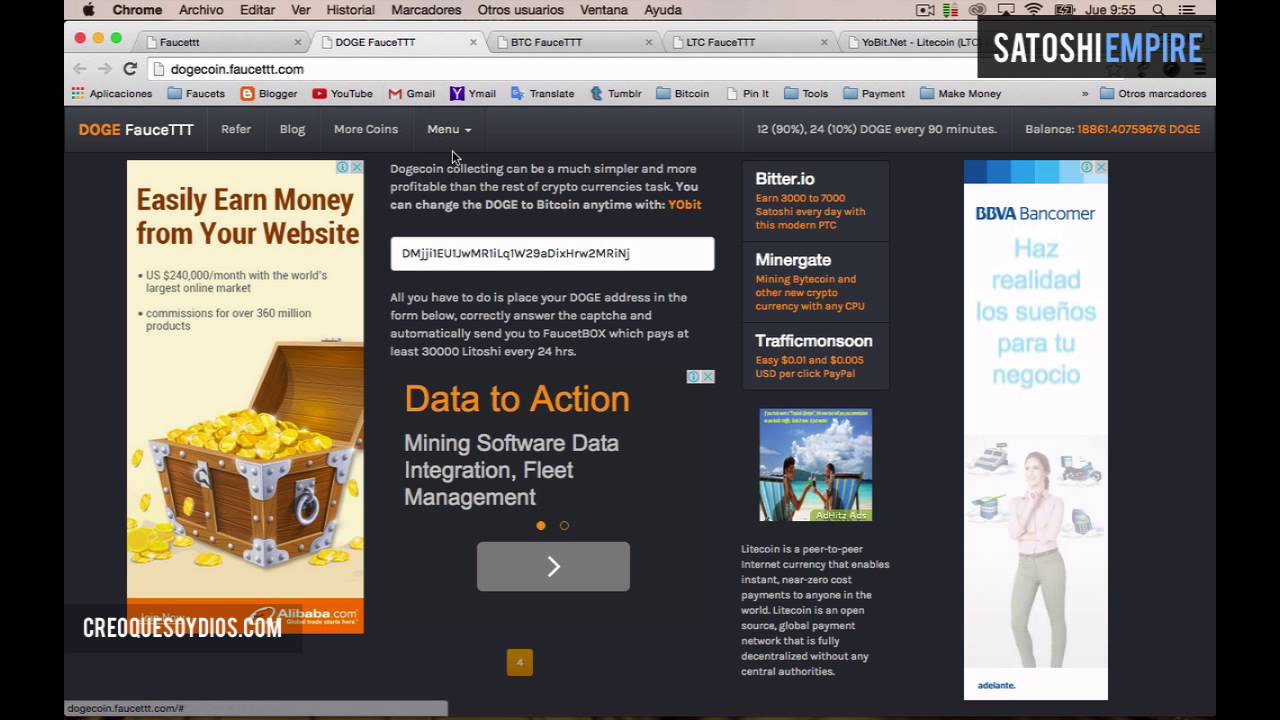Open the Faucets bookmark folder
Image resolution: width=1280 pixels, height=720 pixels.
pyautogui.click(x=196, y=93)
